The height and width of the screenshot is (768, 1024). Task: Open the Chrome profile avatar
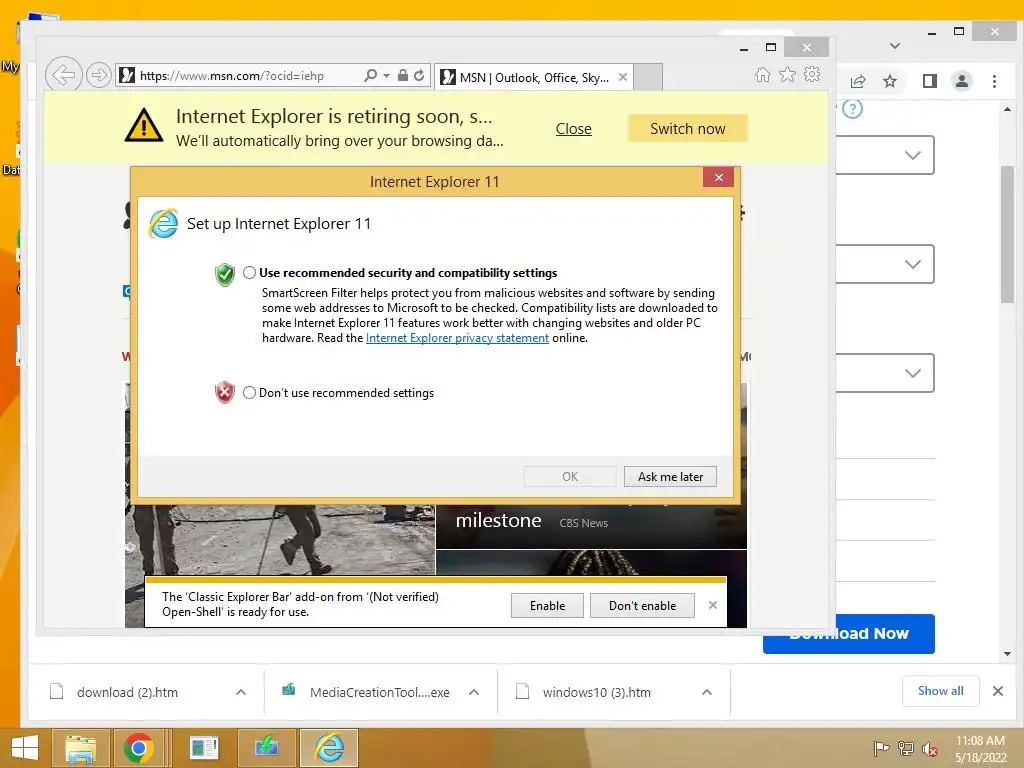(x=961, y=81)
